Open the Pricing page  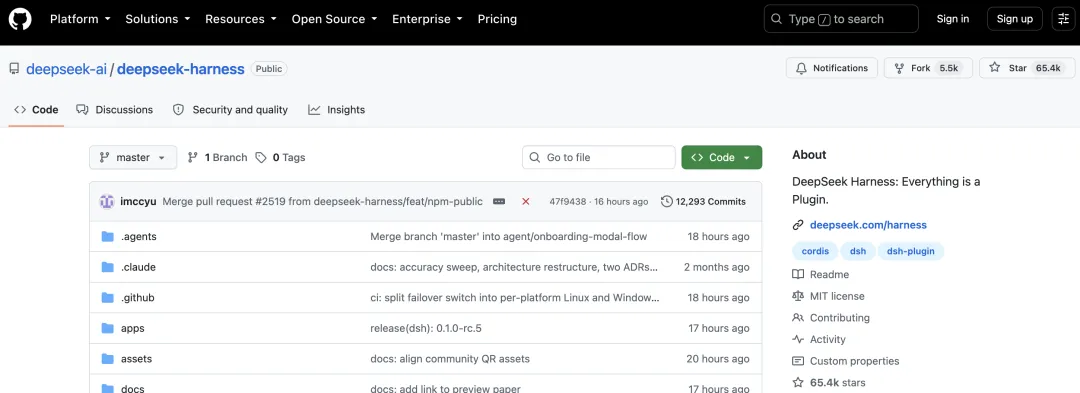point(497,19)
